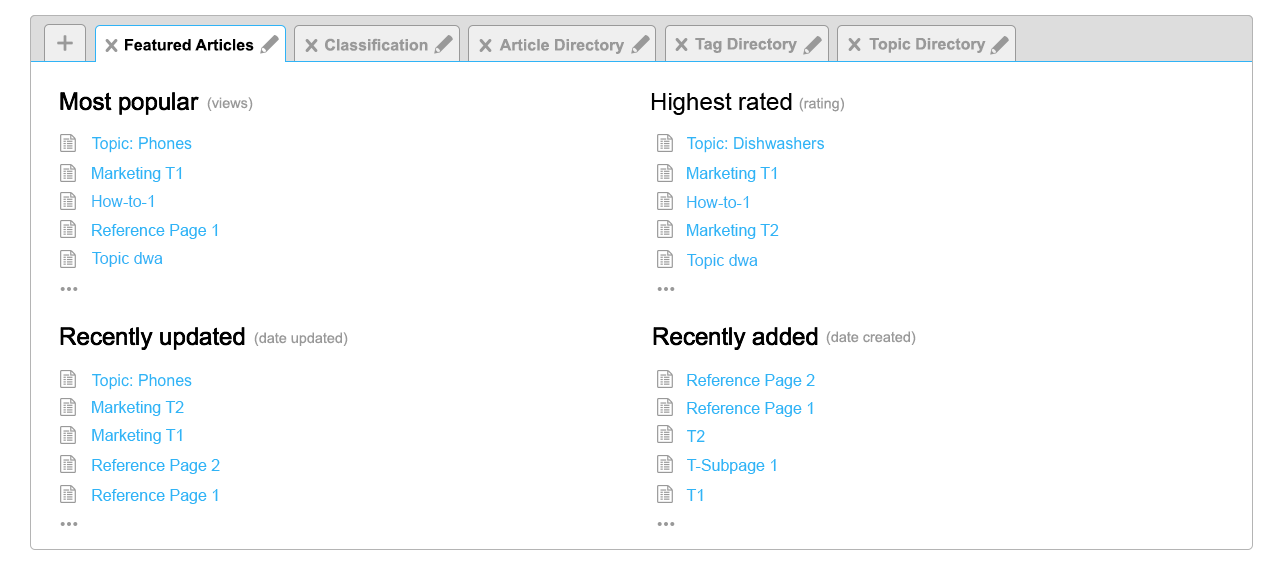Open Reference Page 2 under Recently added
This screenshot has height=562, width=1280.
[x=750, y=380]
